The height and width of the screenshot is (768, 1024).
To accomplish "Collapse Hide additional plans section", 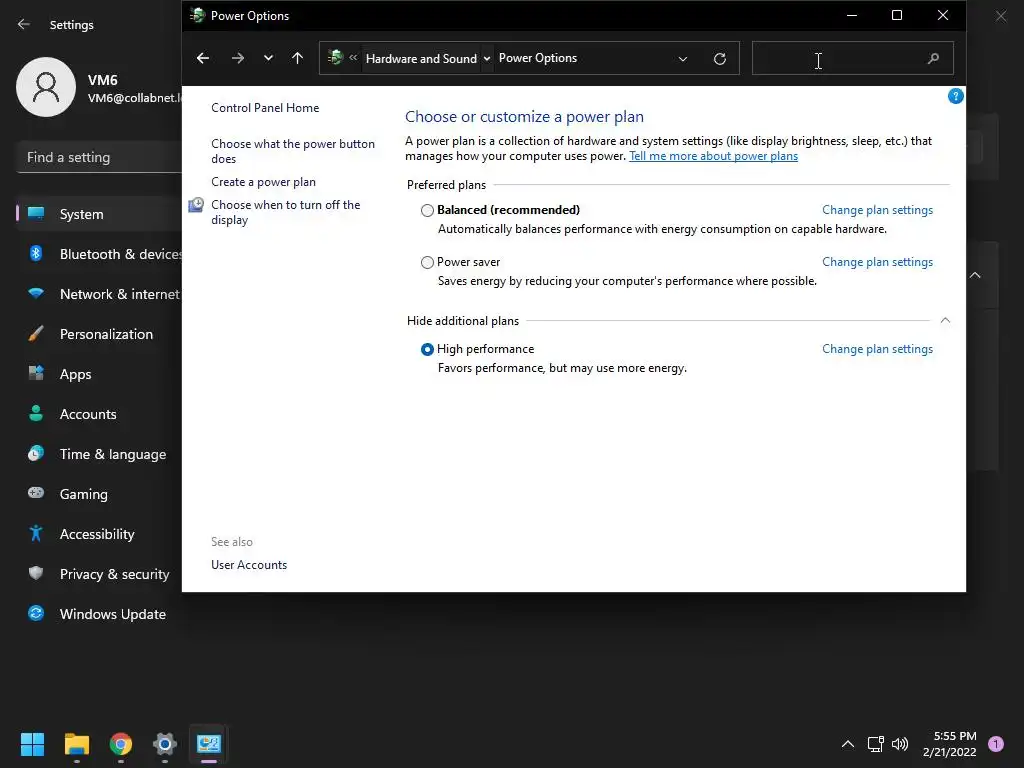I will point(945,320).
